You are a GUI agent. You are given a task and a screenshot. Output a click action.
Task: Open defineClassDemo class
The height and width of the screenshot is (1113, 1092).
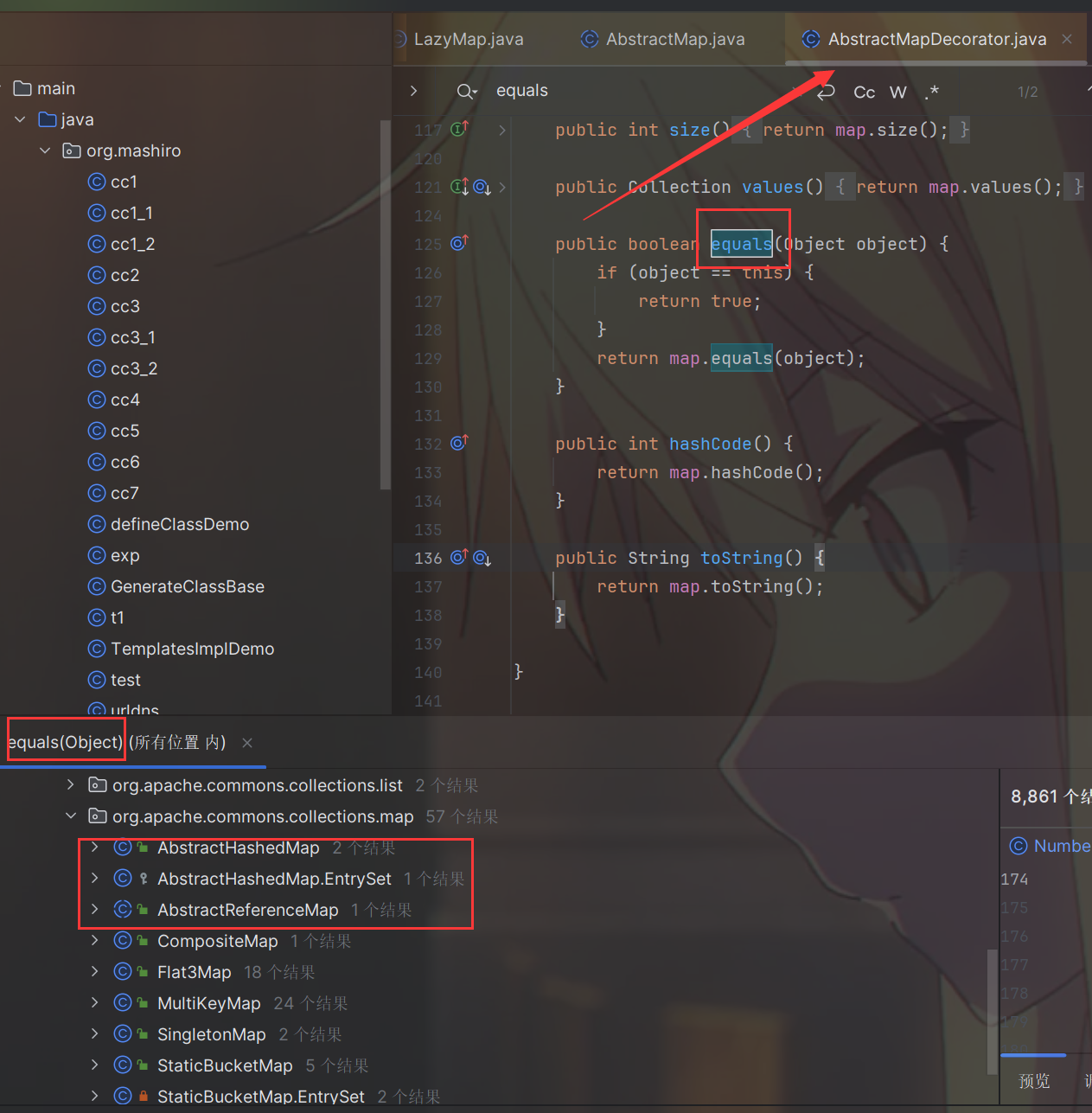(x=180, y=524)
